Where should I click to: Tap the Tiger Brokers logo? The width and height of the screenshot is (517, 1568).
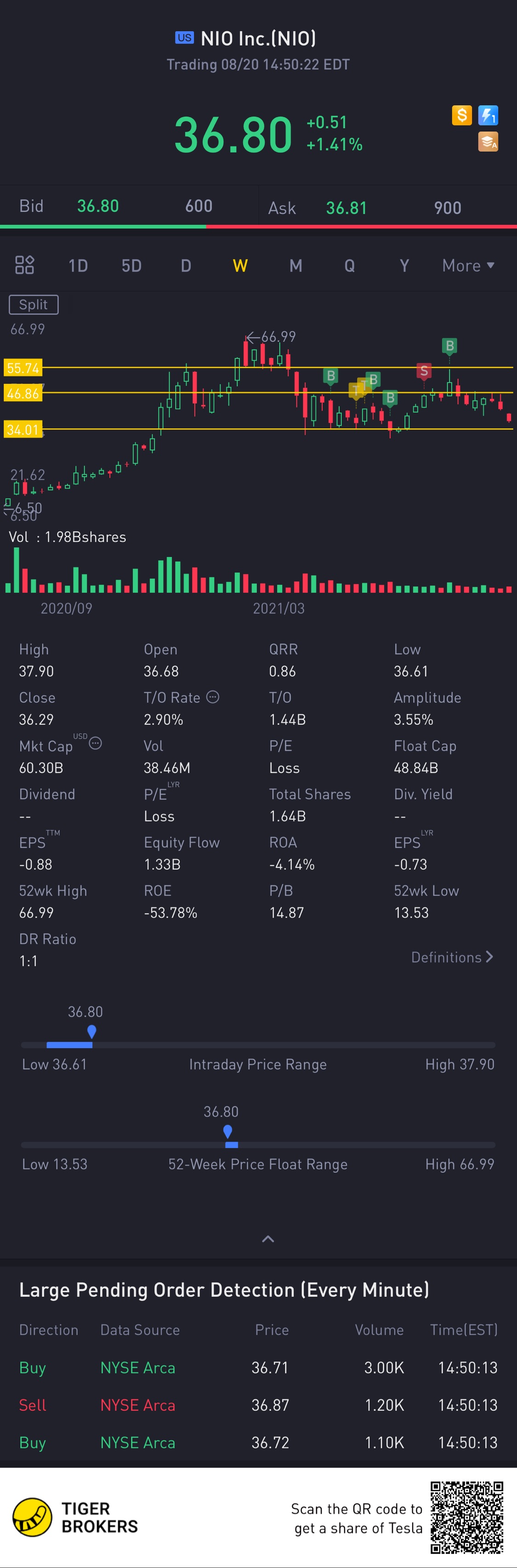tap(32, 1517)
